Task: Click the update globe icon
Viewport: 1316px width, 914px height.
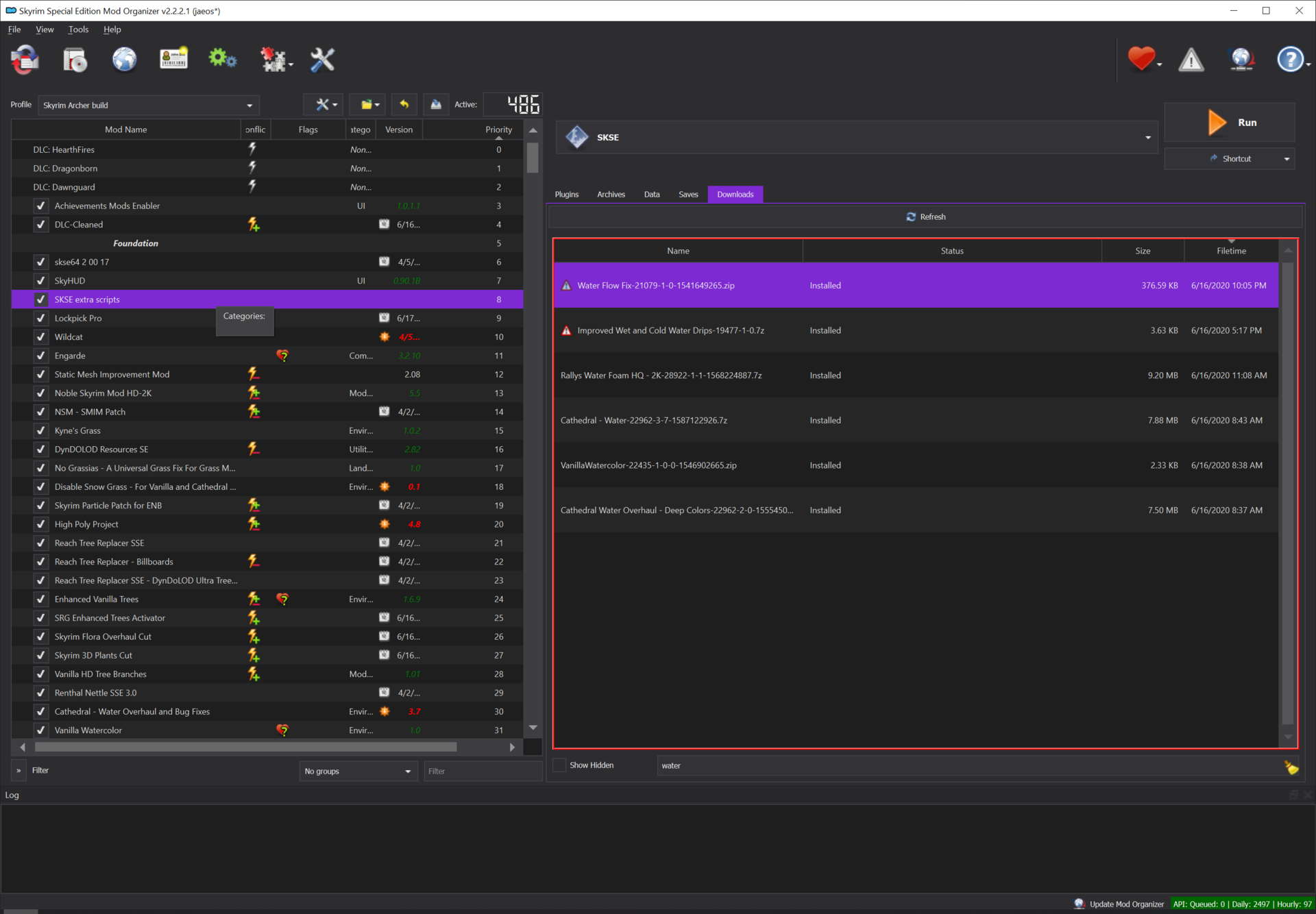Action: coord(1241,60)
